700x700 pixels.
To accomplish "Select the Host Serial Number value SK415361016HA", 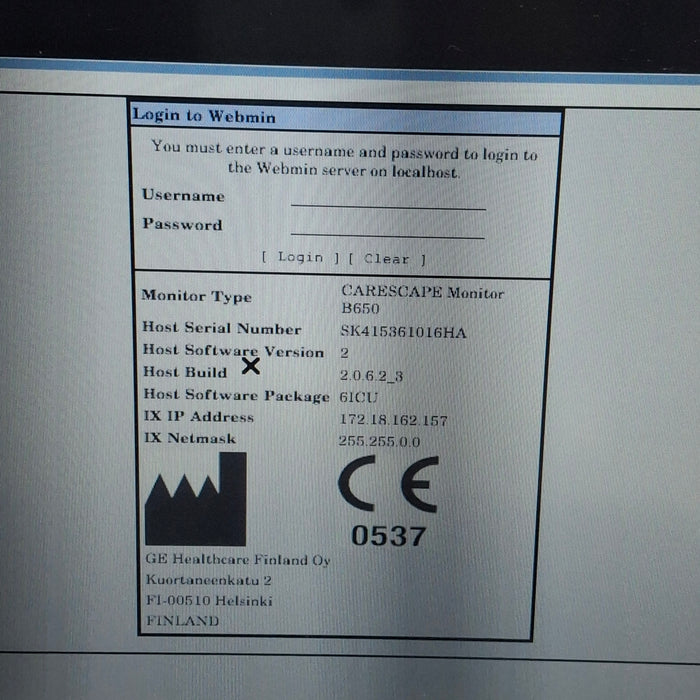I will click(x=402, y=332).
